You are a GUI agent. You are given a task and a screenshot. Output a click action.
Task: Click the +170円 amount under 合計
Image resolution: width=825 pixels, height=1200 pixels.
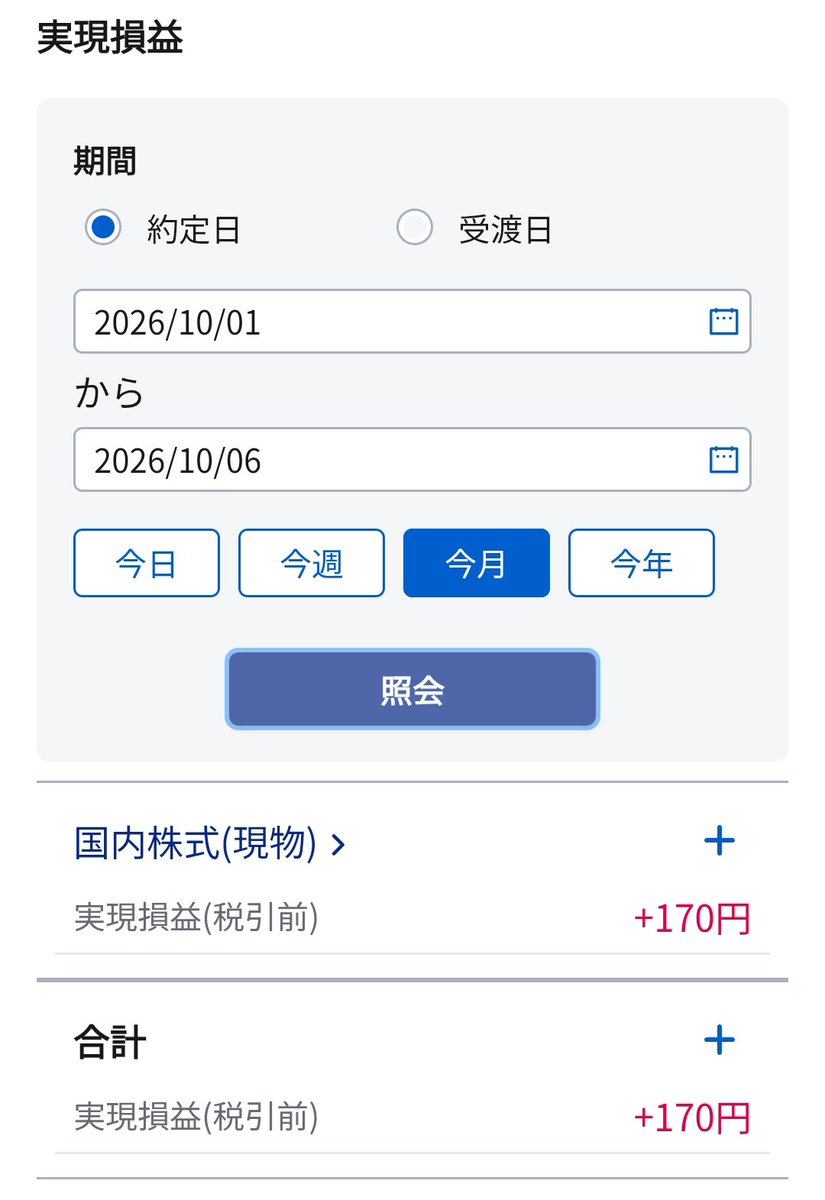692,1118
